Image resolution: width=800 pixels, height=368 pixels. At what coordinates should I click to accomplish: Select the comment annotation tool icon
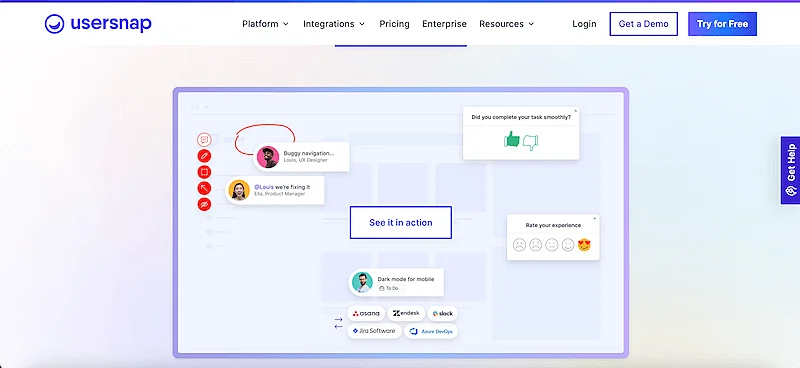[204, 139]
